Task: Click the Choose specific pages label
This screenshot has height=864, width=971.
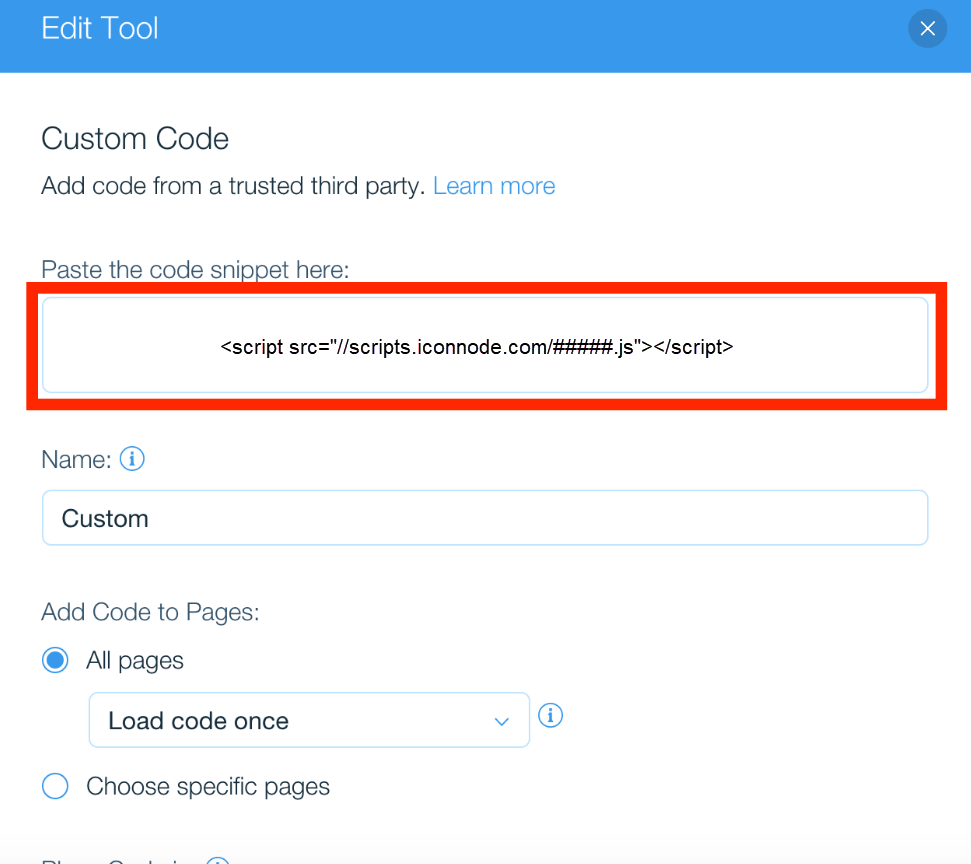Action: (x=207, y=787)
